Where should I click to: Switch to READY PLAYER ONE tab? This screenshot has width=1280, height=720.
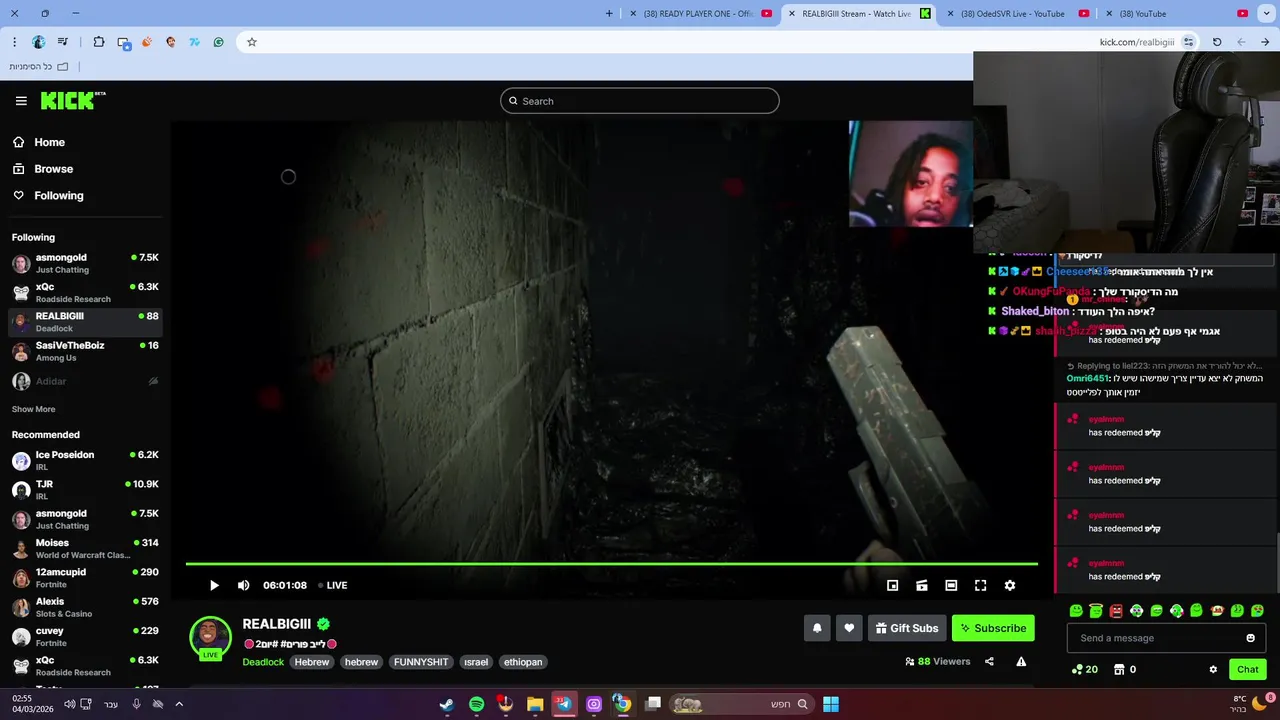coord(699,14)
